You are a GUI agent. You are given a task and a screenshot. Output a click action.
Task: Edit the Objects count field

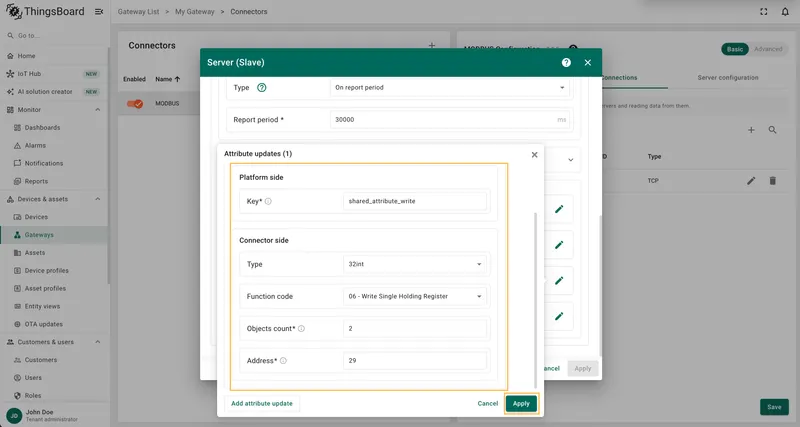point(415,329)
